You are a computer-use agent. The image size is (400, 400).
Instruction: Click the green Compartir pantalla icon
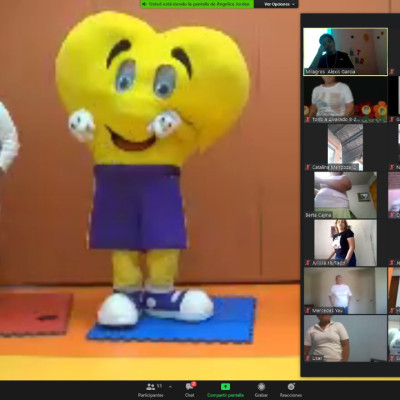pos(225,387)
